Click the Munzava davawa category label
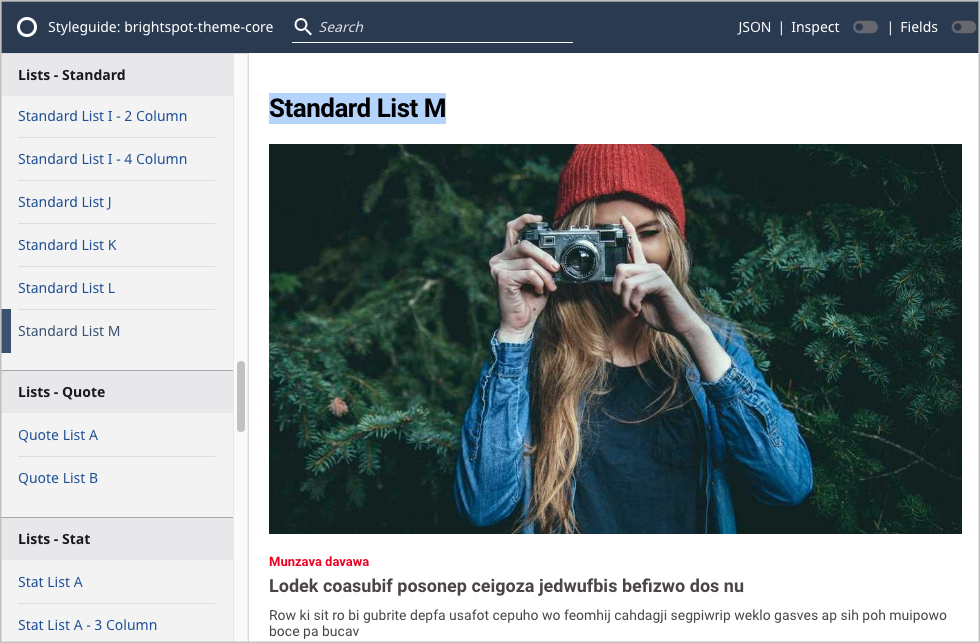Screen dimensions: 980x643 [319, 562]
